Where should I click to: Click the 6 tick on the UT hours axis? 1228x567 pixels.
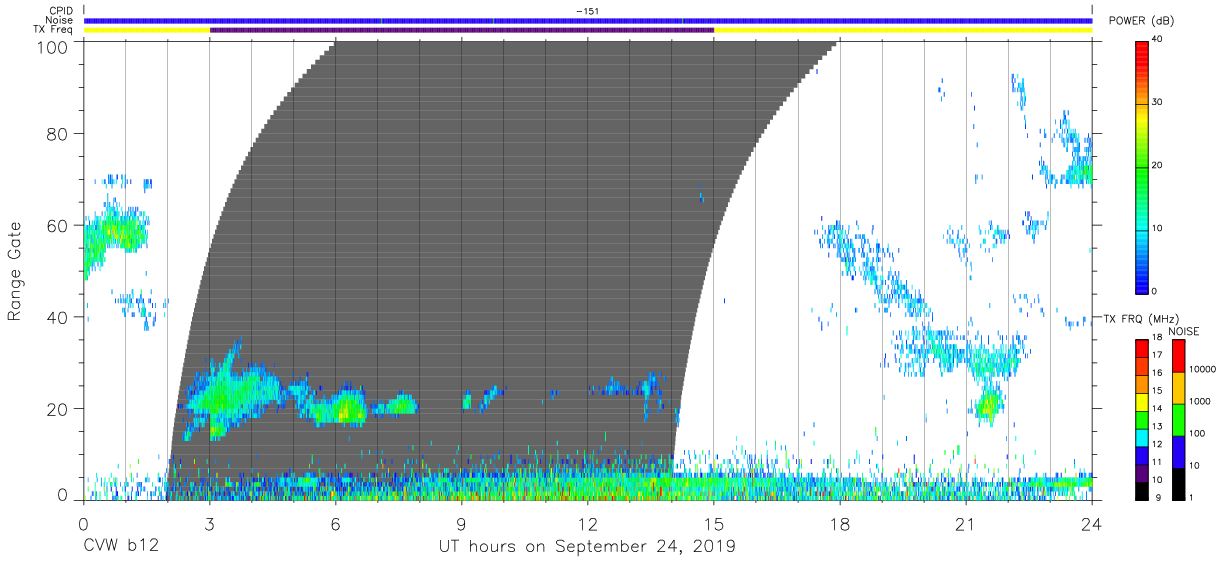click(x=335, y=523)
